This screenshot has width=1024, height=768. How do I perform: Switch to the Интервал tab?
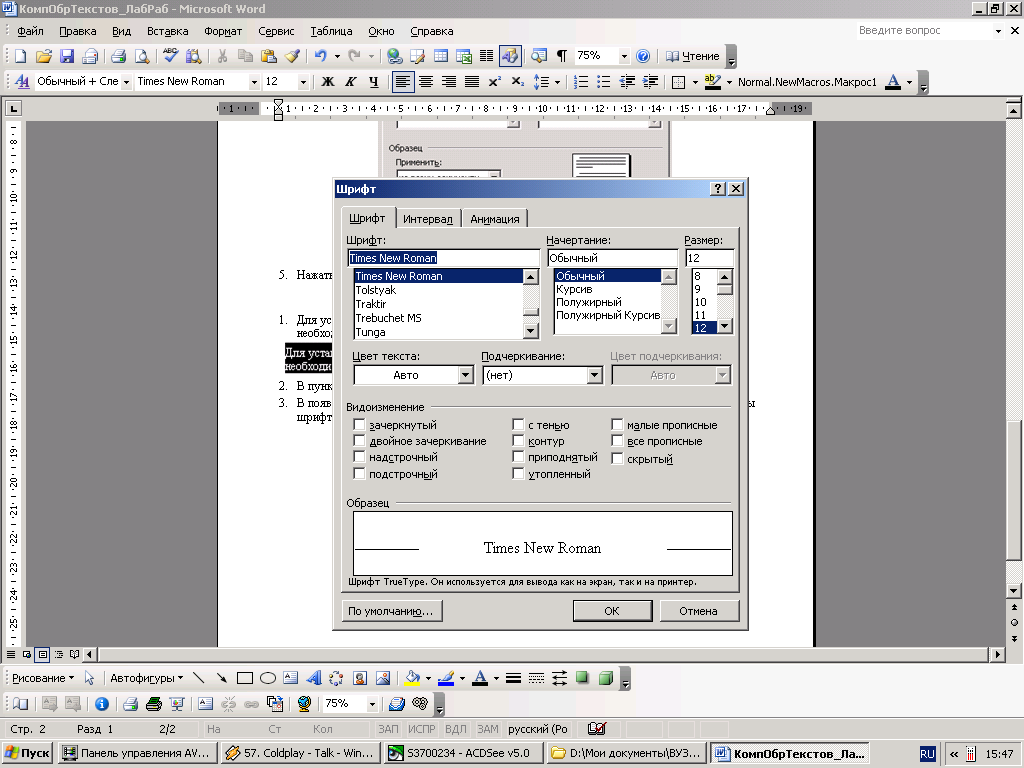tap(428, 219)
